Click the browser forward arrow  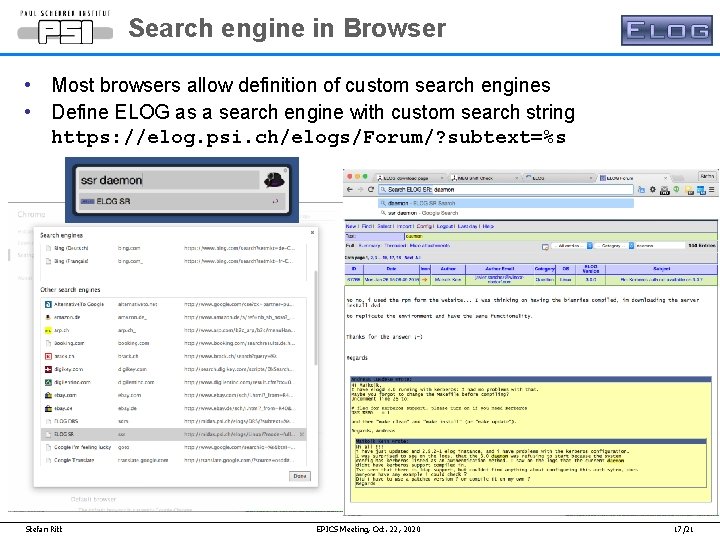click(361, 189)
